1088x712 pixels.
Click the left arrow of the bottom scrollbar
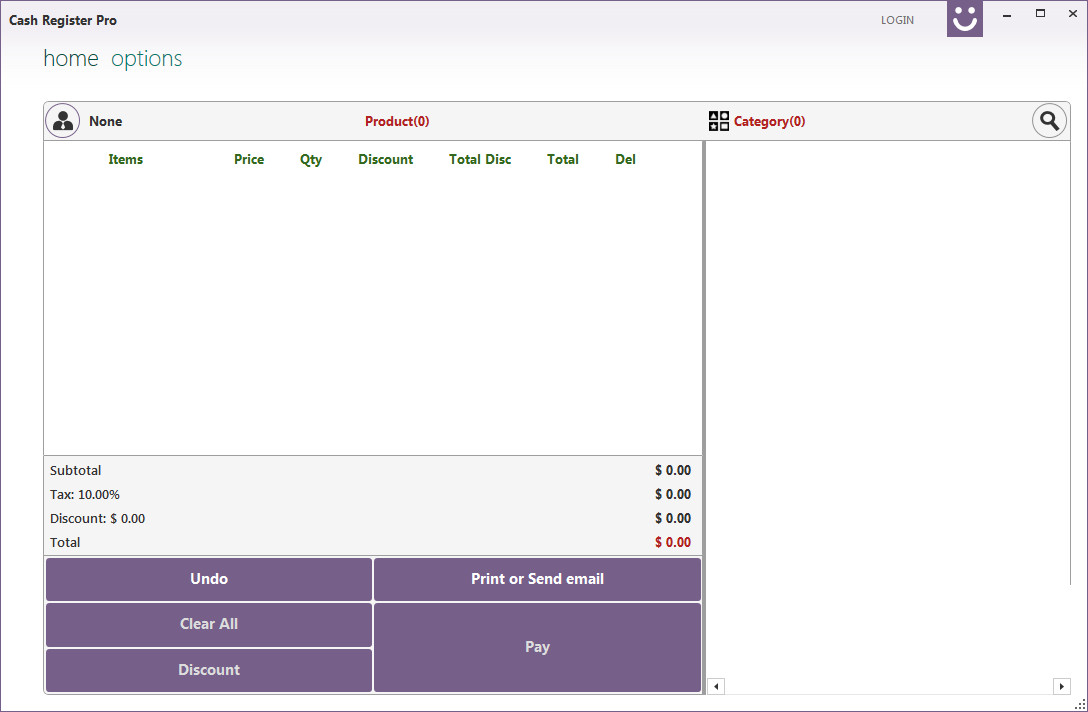click(716, 686)
